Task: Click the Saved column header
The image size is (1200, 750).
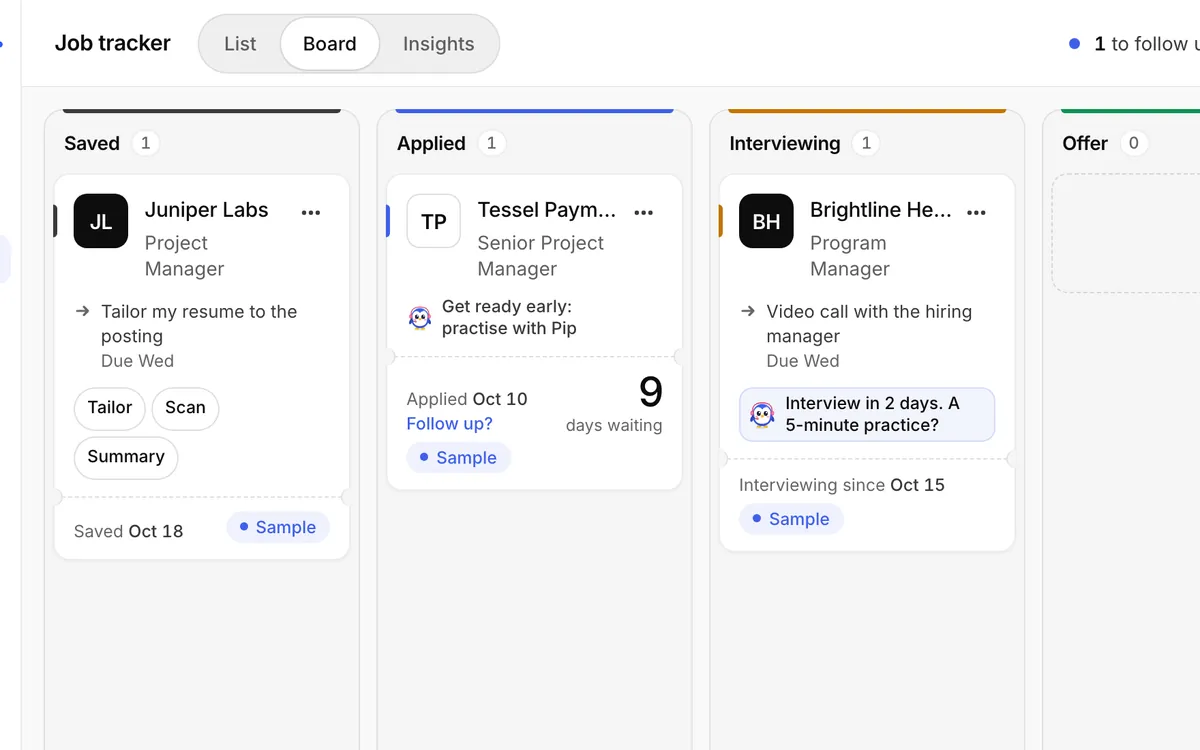Action: [x=92, y=143]
